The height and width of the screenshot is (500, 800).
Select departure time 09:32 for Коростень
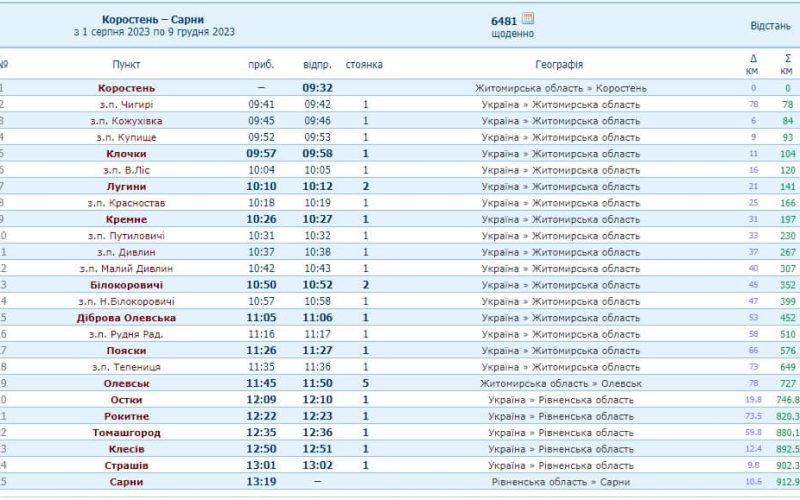click(x=317, y=88)
